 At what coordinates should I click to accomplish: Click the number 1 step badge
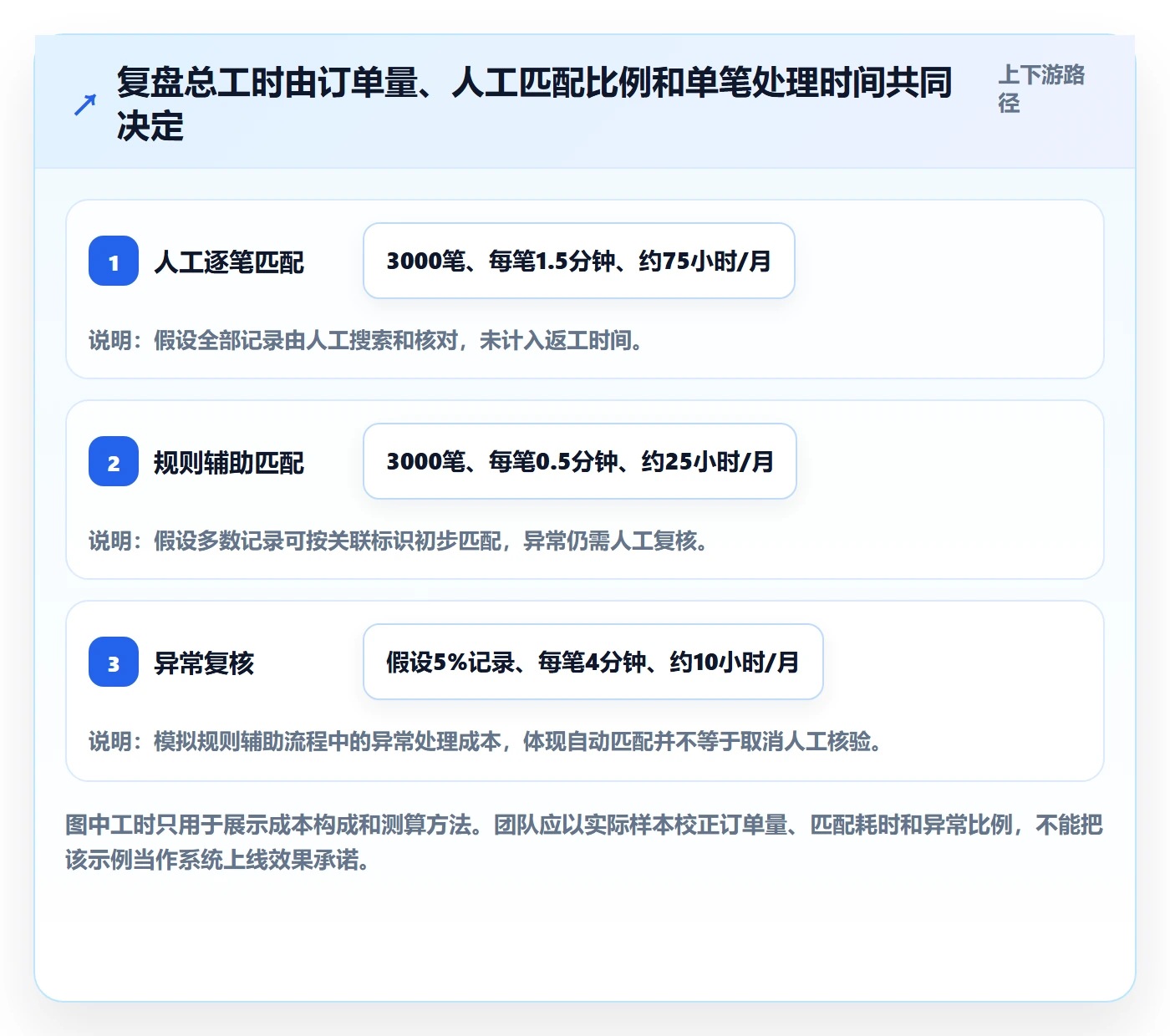click(114, 261)
